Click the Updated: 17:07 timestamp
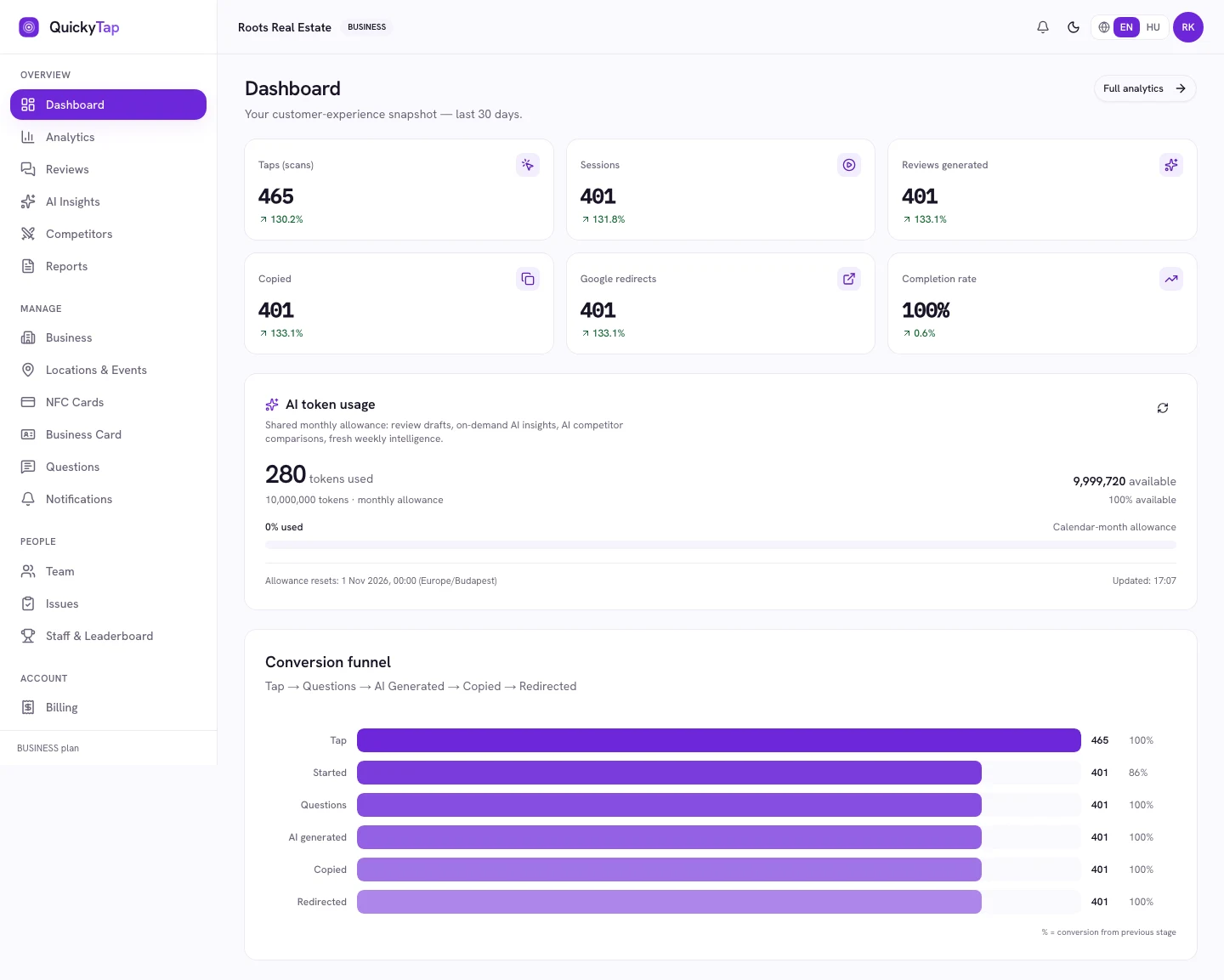 coord(1144,581)
